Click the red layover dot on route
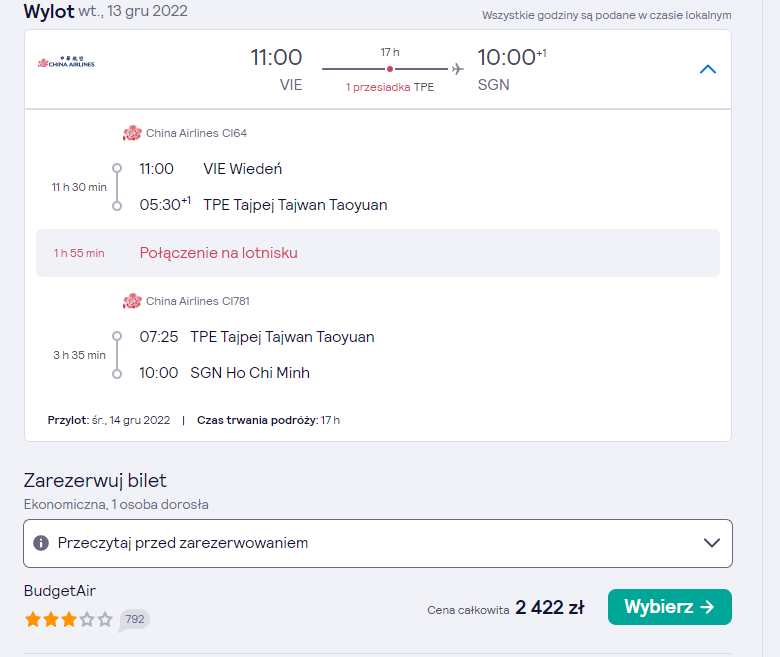 click(x=390, y=69)
